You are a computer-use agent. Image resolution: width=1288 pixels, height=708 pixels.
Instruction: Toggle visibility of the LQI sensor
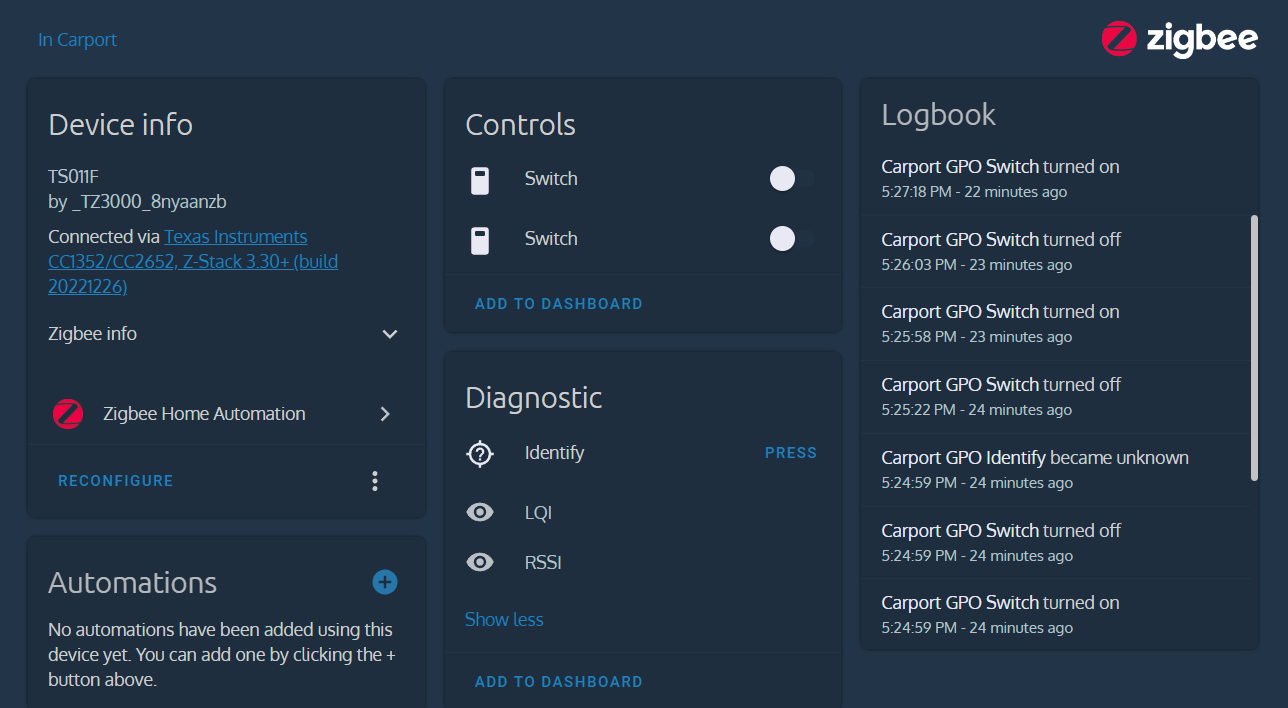pyautogui.click(x=480, y=512)
